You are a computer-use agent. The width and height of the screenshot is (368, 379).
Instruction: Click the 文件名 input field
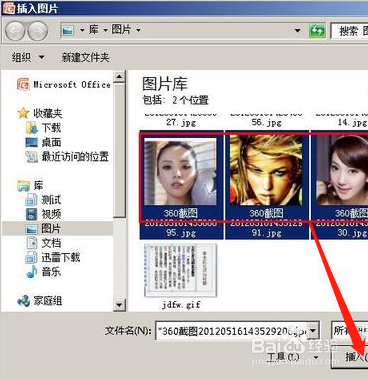pos(232,331)
